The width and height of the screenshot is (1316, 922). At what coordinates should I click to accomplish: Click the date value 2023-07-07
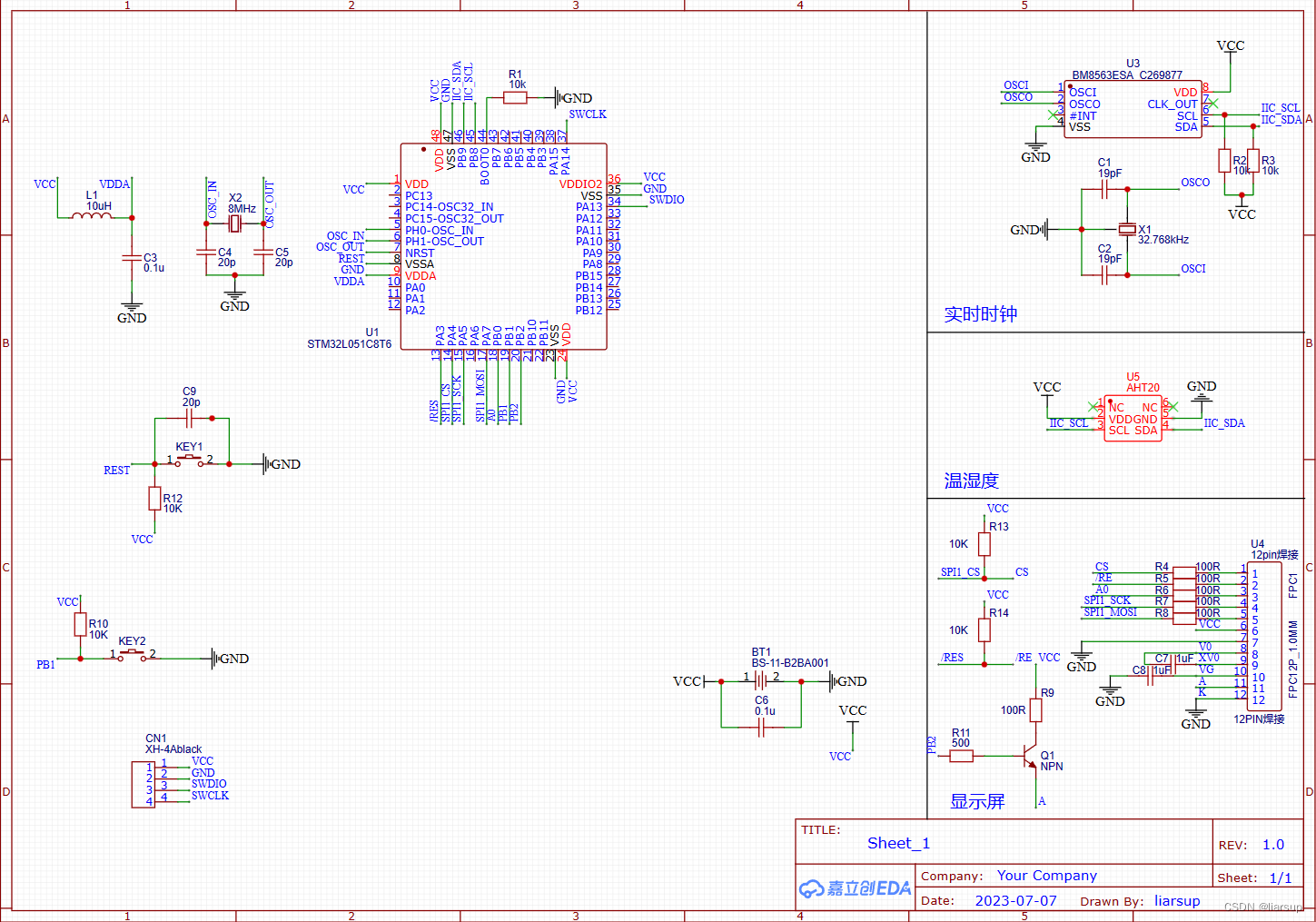point(1015,901)
